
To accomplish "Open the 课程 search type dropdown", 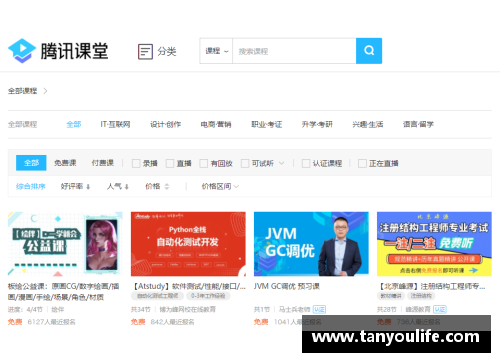I will 216,51.
